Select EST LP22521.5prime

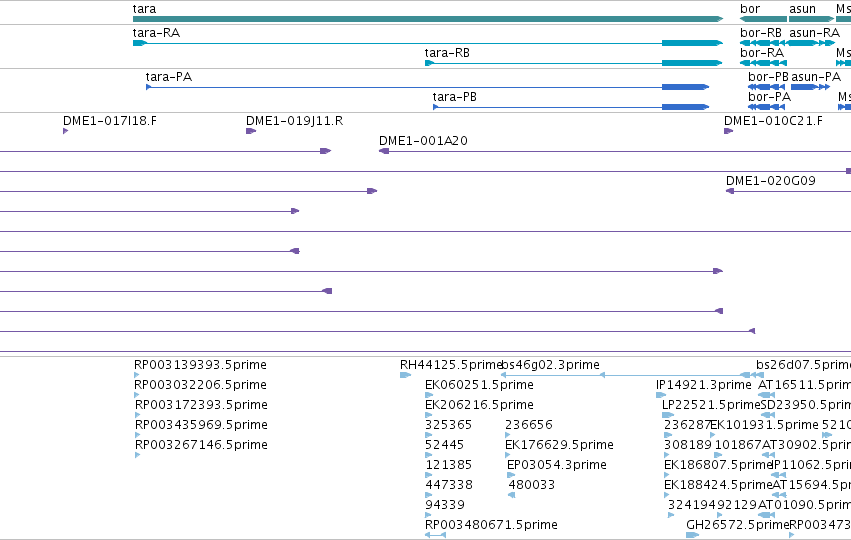pos(711,405)
